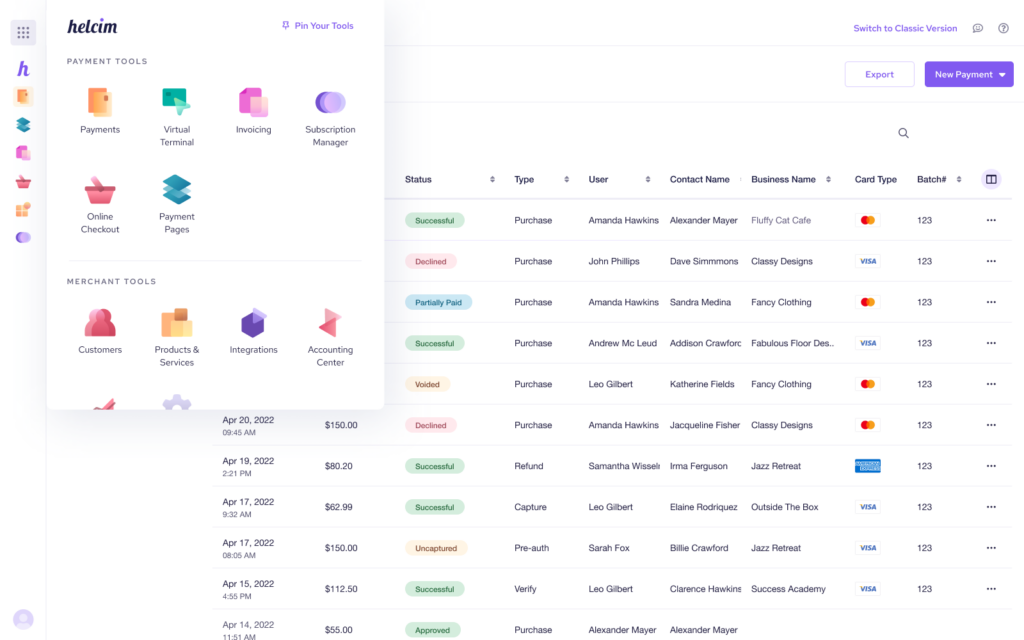
Task: Click the Helcim logo in tools panel
Action: pyautogui.click(x=92, y=26)
